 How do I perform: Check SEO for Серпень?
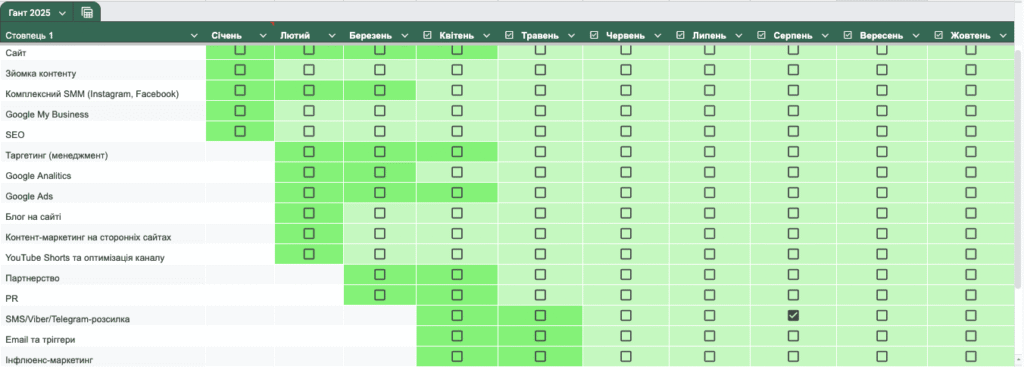tap(793, 131)
